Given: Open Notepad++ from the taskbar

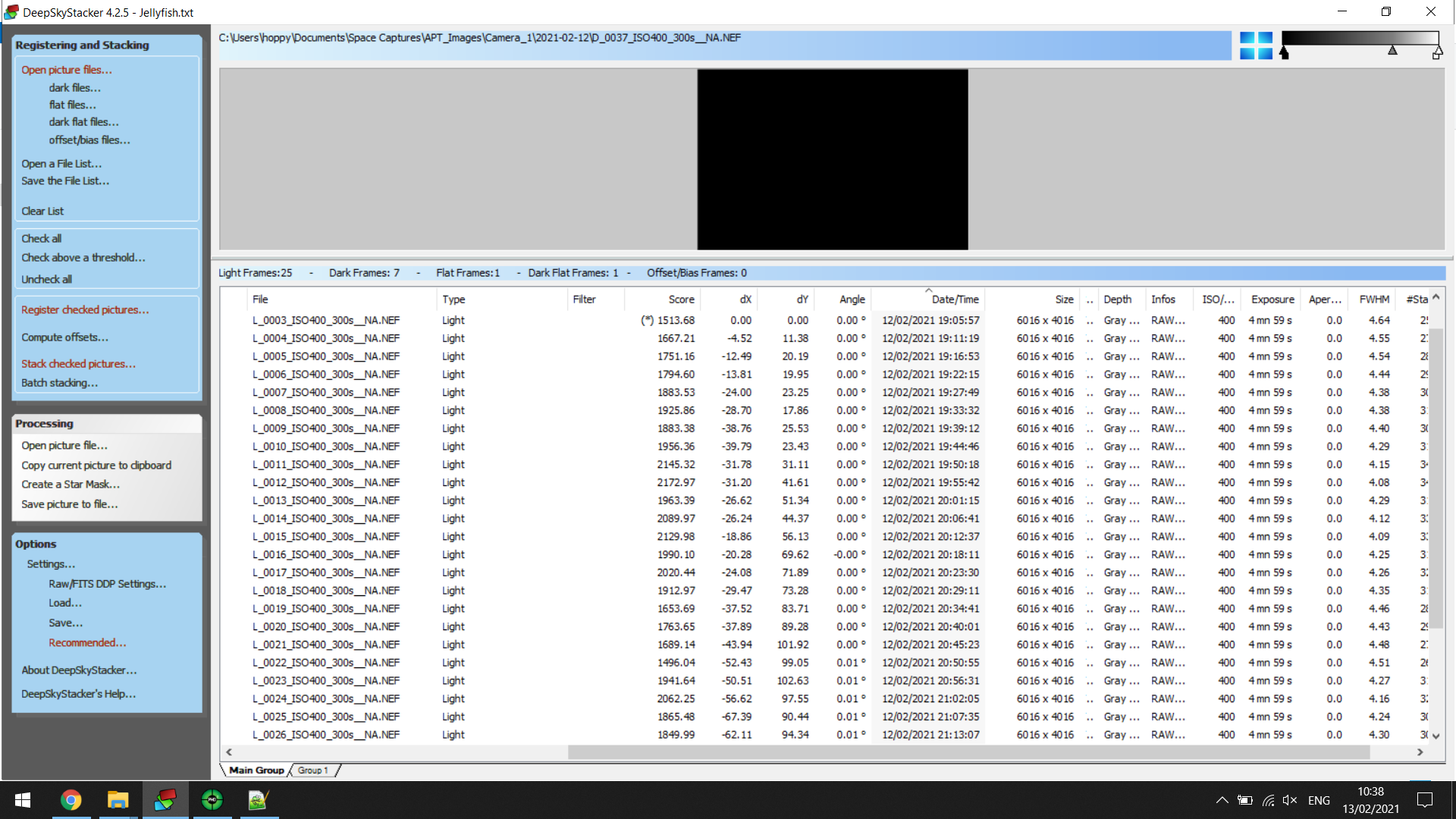Looking at the screenshot, I should pos(258,799).
